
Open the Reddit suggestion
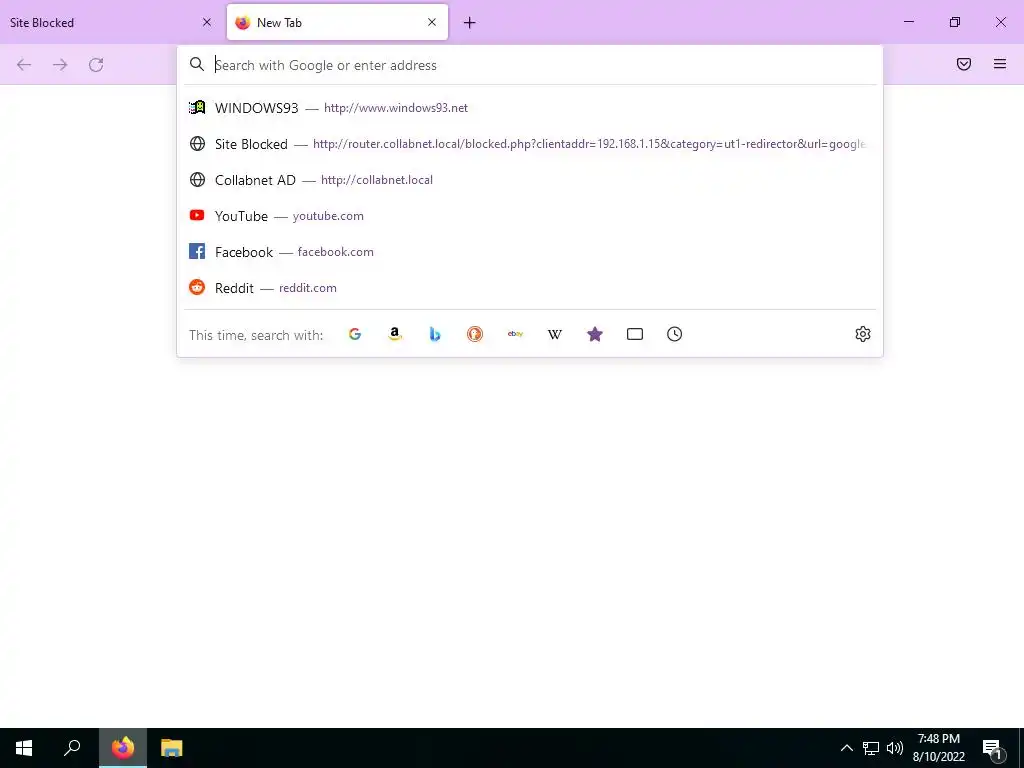click(x=530, y=287)
